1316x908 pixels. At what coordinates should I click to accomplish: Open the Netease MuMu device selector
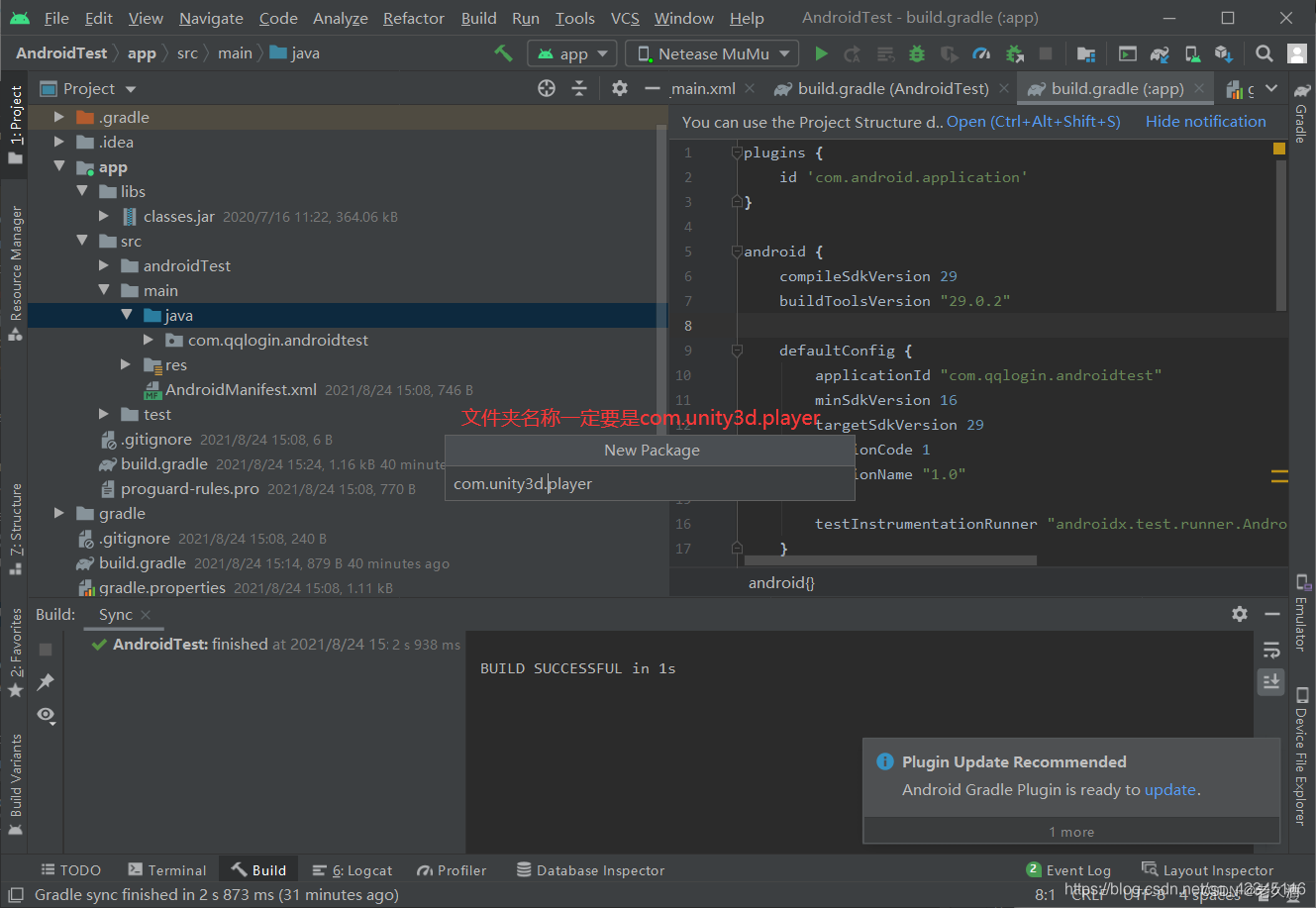pyautogui.click(x=711, y=52)
